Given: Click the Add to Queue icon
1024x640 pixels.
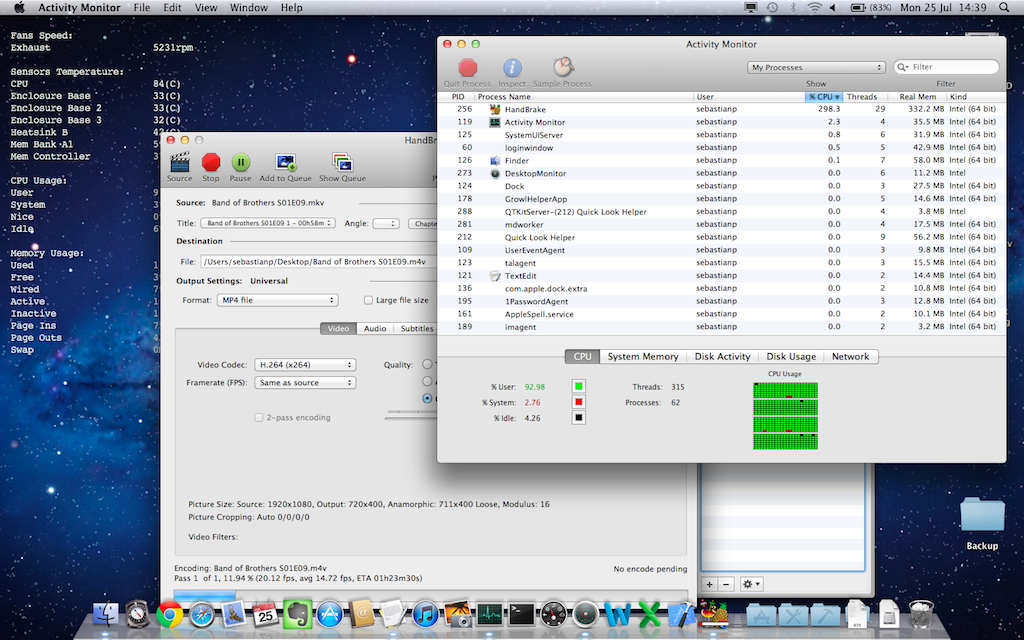Looking at the screenshot, I should click(x=285, y=162).
